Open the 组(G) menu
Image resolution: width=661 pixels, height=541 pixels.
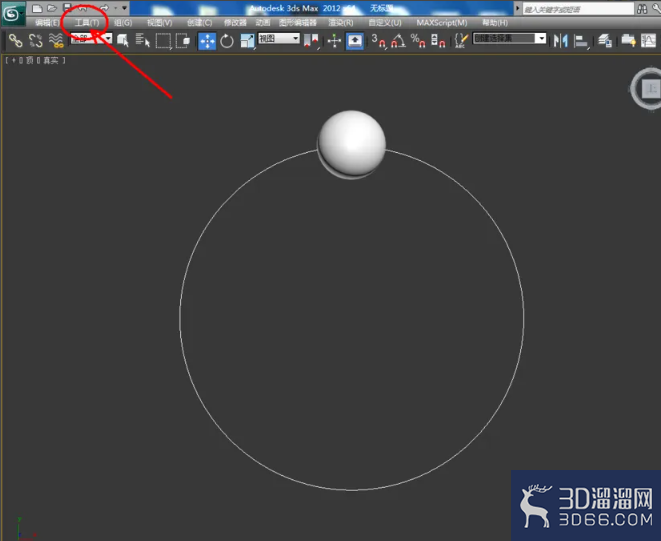[x=123, y=23]
